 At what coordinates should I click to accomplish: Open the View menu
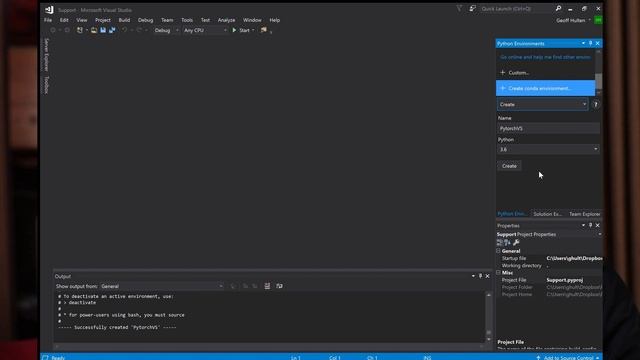coord(82,20)
